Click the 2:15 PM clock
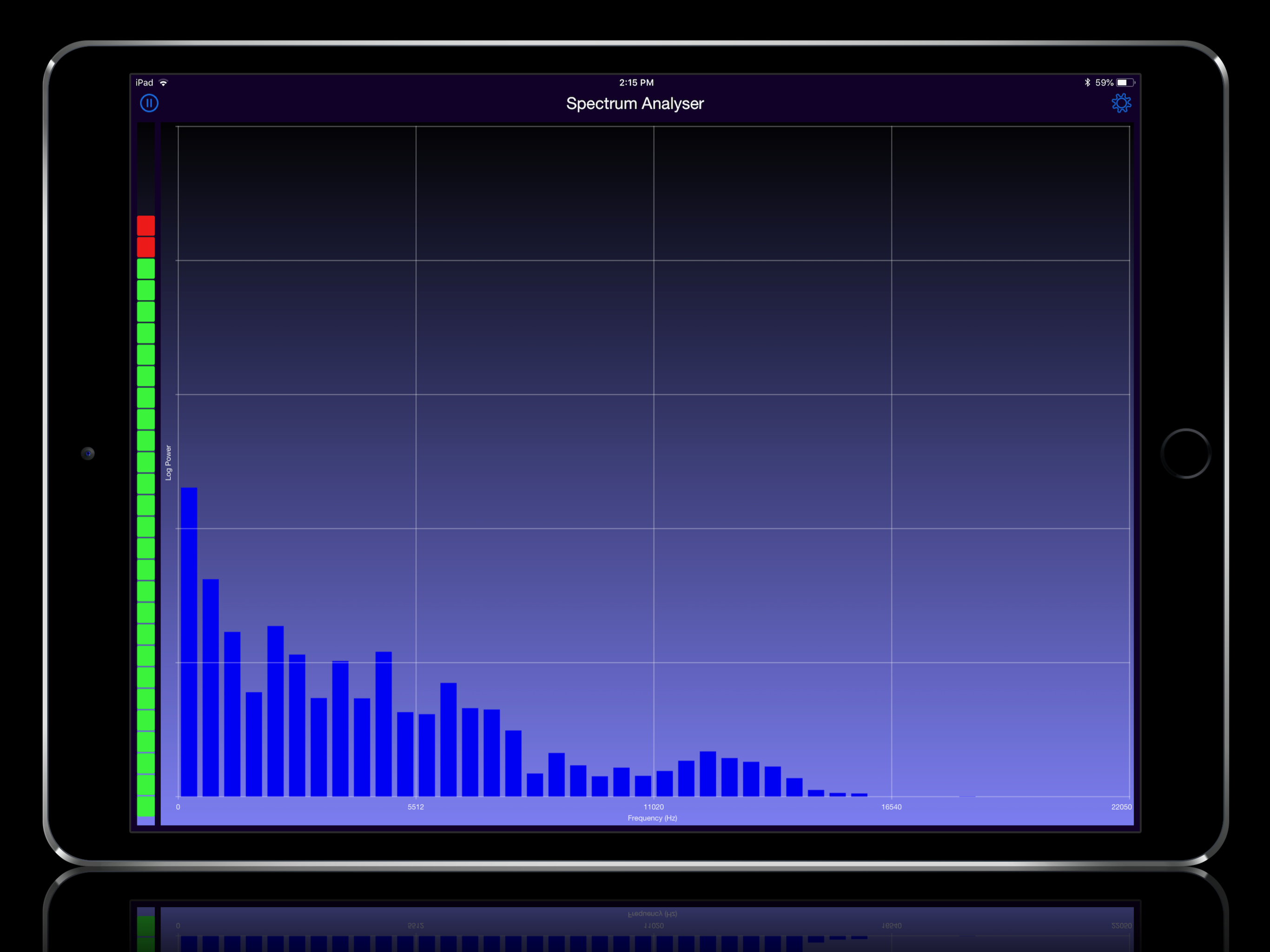The height and width of the screenshot is (952, 1270). click(636, 83)
